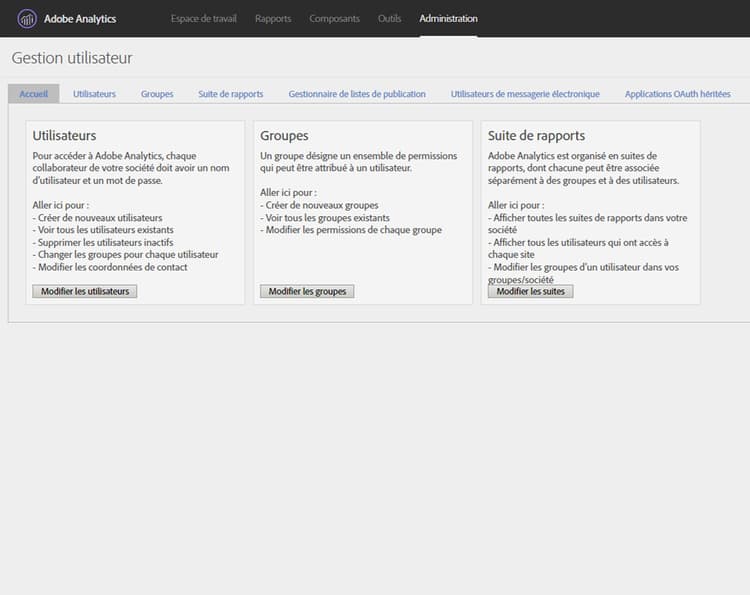The height and width of the screenshot is (595, 750).
Task: Click '- Voir tous les utilisateurs existants' line
Action: click(x=103, y=230)
